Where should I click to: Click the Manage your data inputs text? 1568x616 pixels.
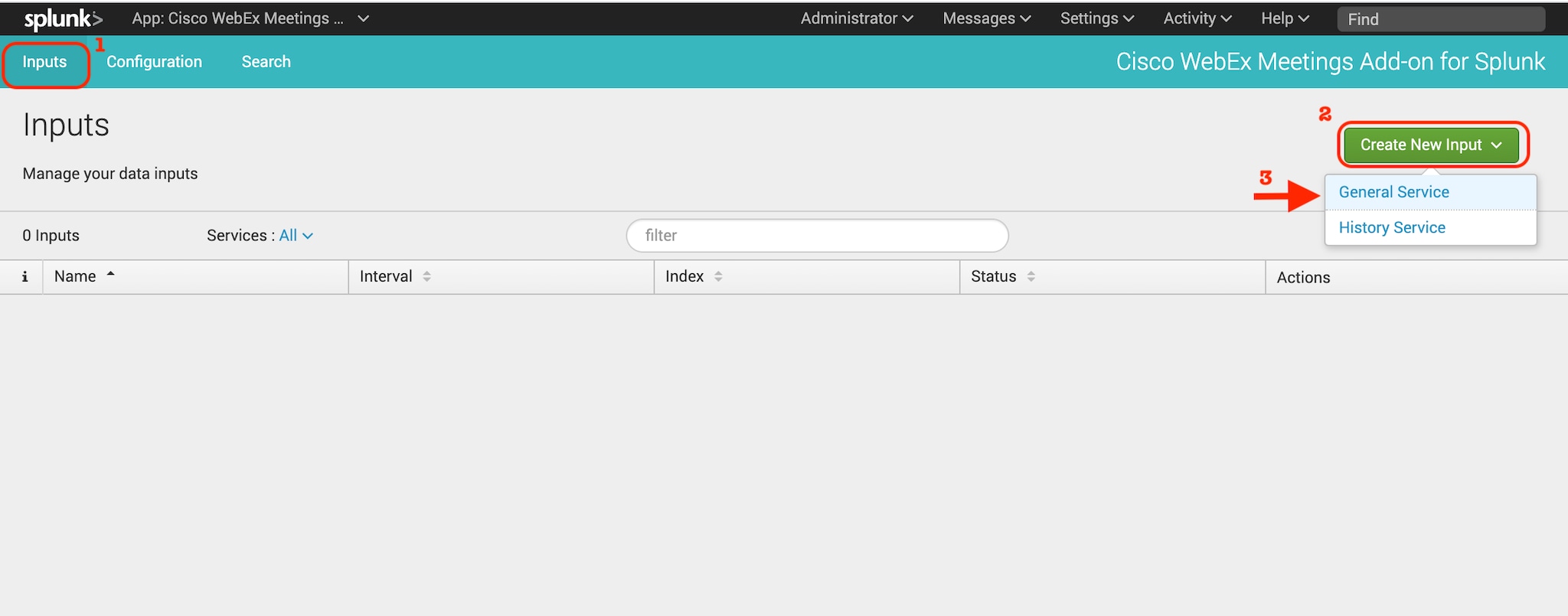coord(110,174)
